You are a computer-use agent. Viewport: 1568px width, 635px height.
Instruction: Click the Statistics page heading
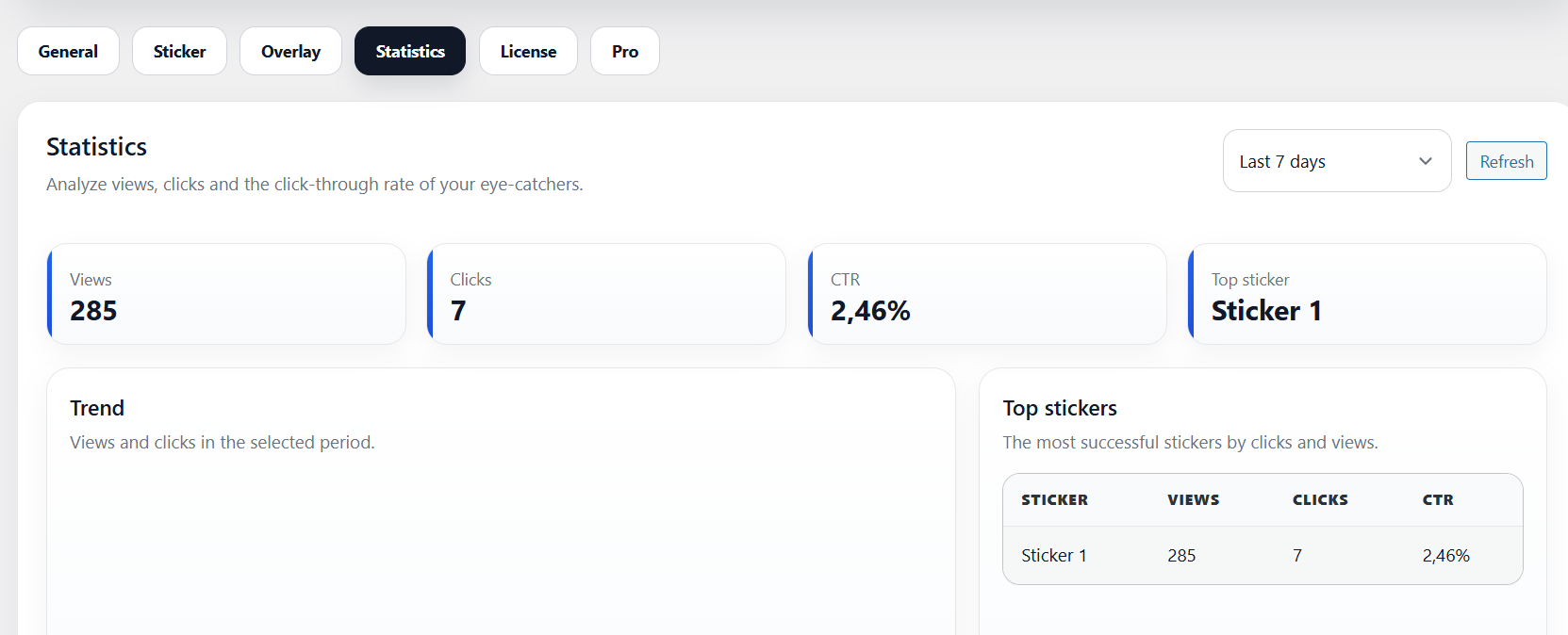(x=96, y=147)
